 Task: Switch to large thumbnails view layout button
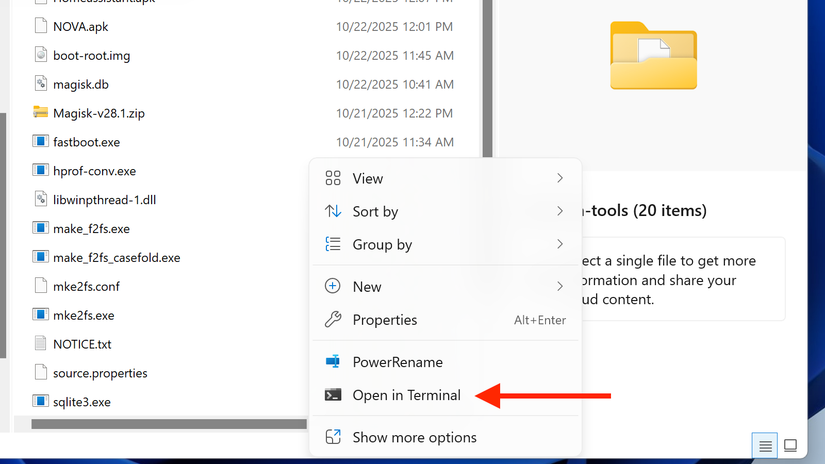(790, 446)
